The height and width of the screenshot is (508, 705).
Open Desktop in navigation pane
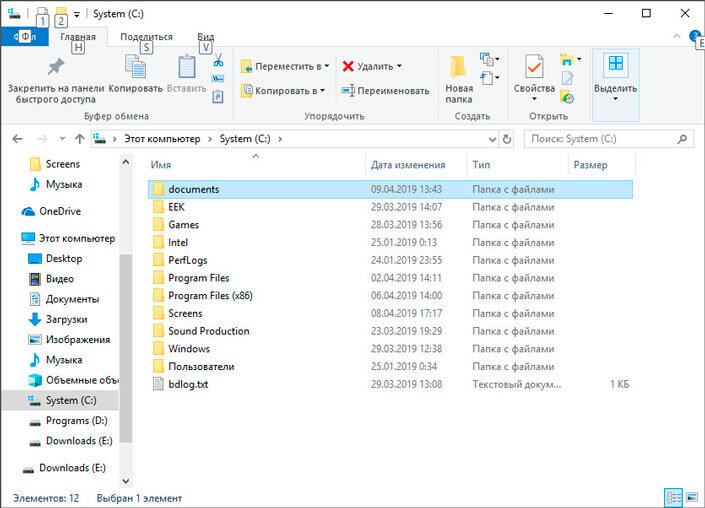point(55,259)
